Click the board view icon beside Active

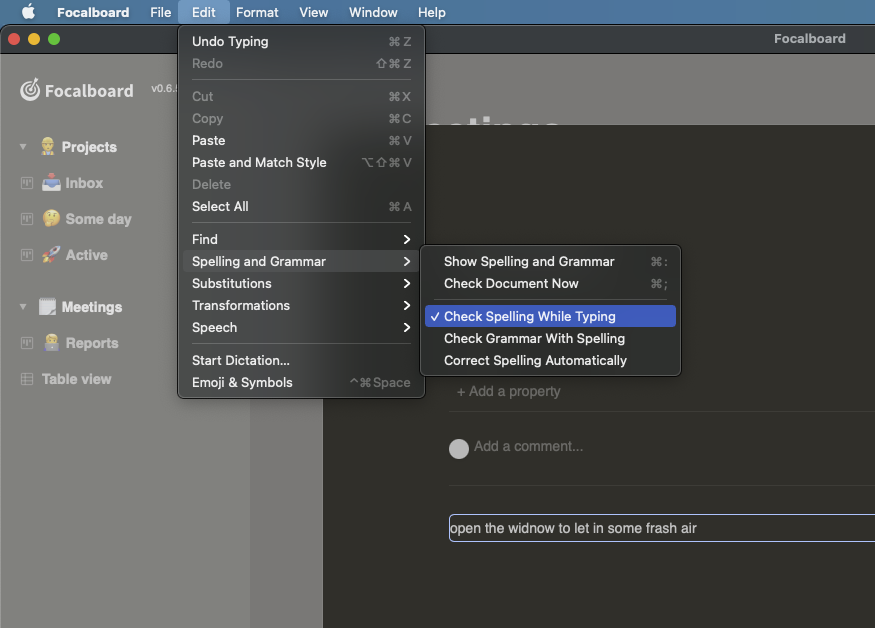pos(27,255)
